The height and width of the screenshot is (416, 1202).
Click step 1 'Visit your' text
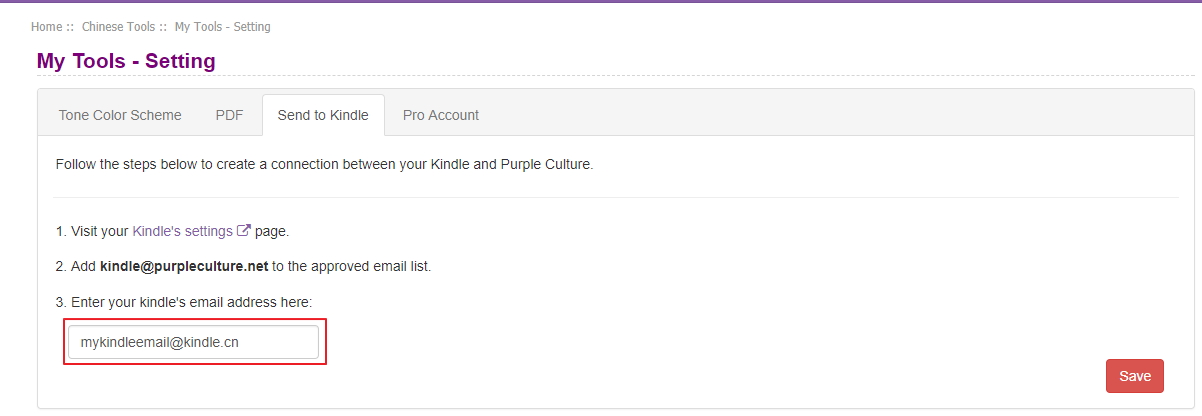point(99,231)
